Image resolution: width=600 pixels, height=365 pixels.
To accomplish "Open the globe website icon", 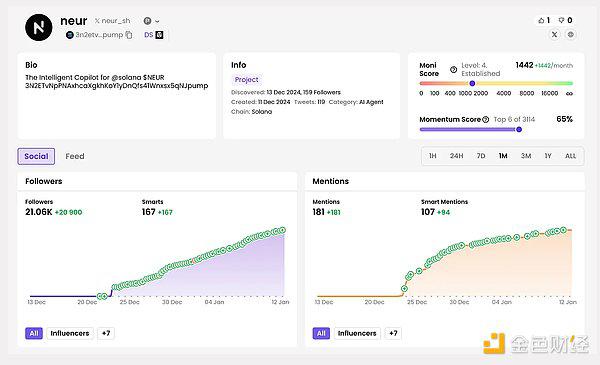I will (x=571, y=34).
